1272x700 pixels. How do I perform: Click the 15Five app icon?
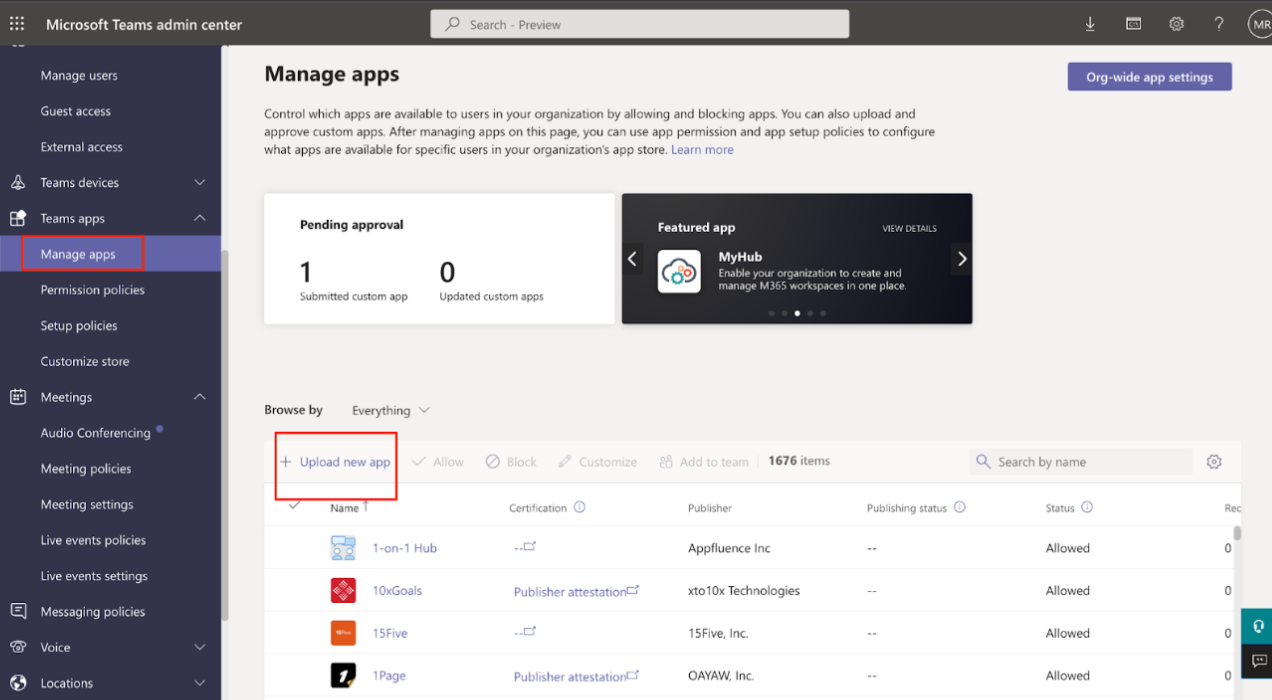pyautogui.click(x=343, y=633)
